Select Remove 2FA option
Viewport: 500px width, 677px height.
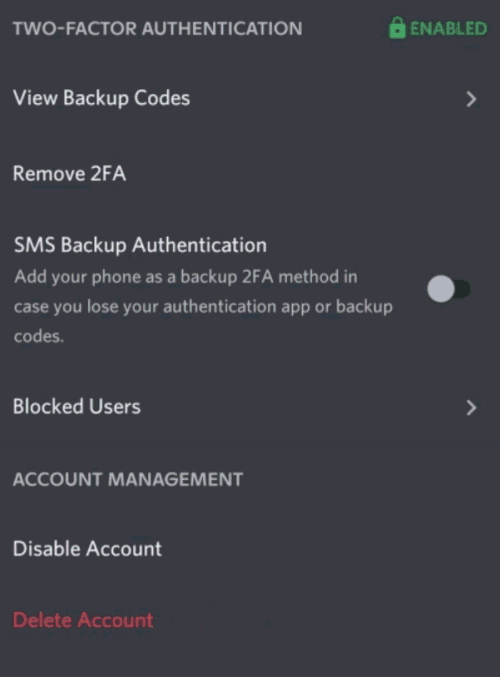[250, 174]
